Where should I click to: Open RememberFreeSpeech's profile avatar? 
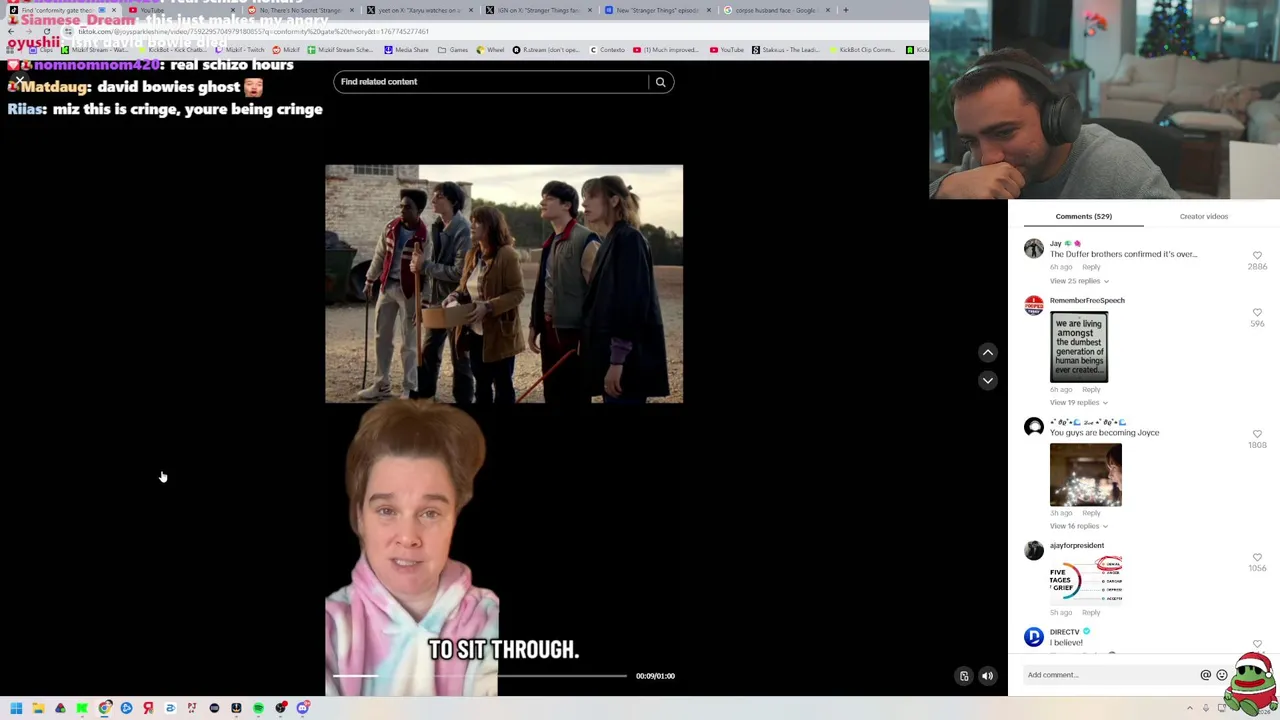click(1033, 305)
